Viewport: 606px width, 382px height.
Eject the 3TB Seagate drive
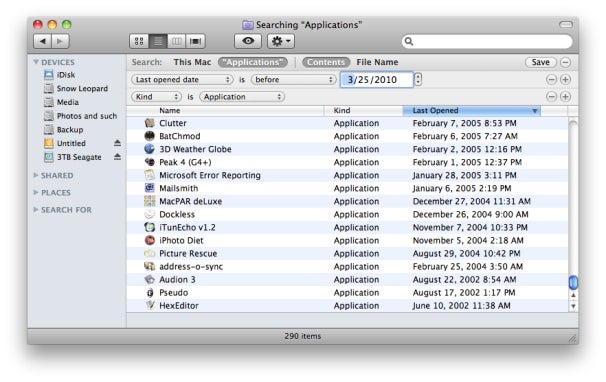[x=117, y=157]
